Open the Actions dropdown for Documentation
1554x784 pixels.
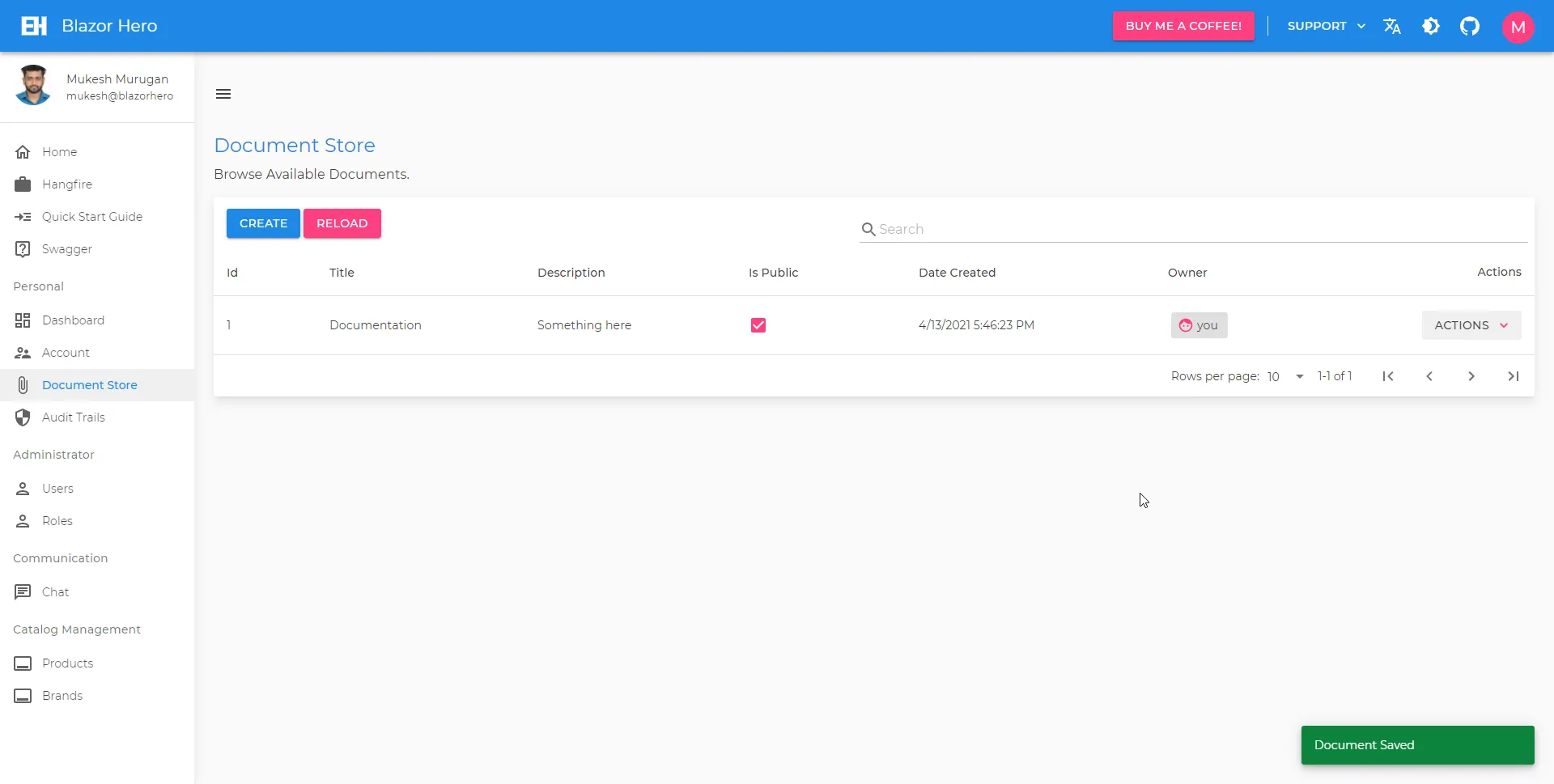[x=1470, y=324]
